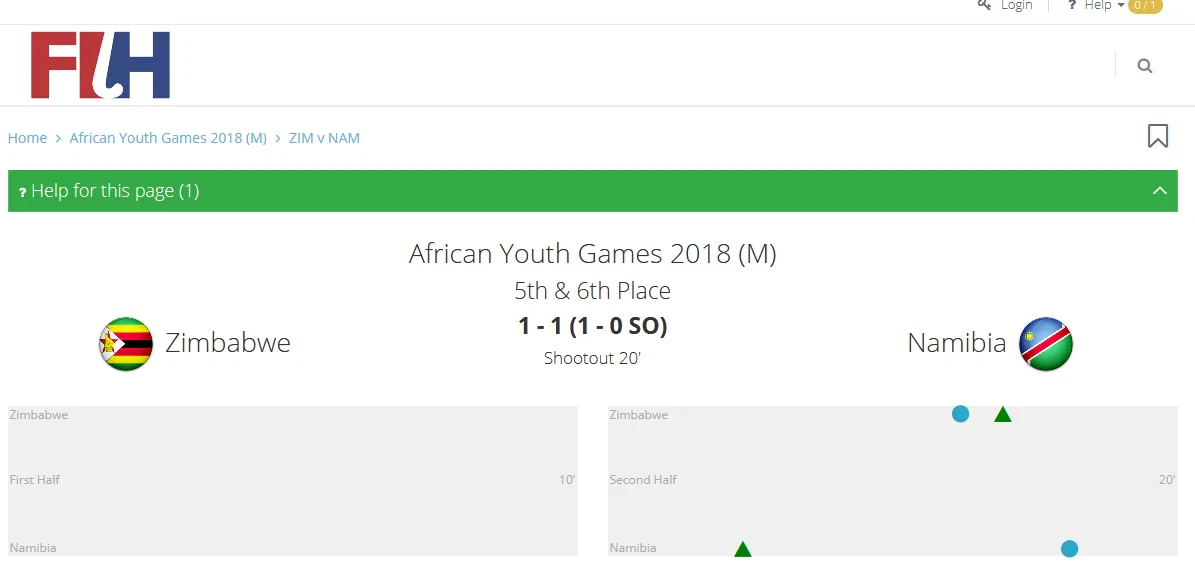Screen dimensions: 1195x576
Task: Go to the Home breadcrumb
Action: click(x=27, y=138)
